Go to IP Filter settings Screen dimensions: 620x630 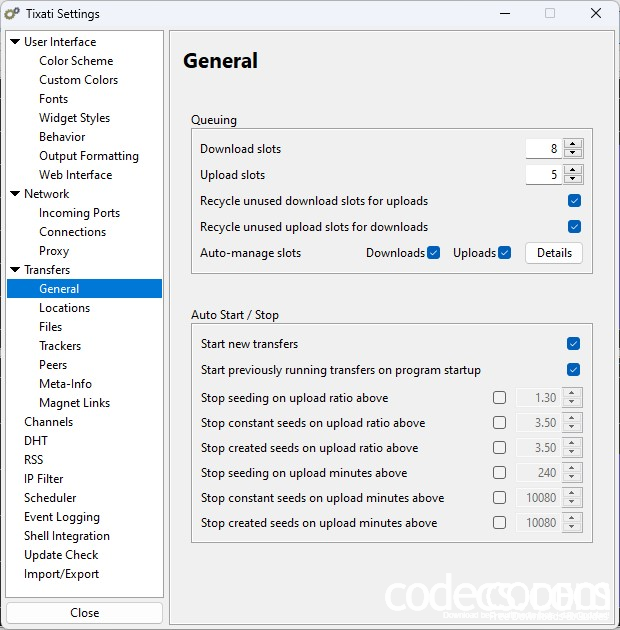(43, 479)
